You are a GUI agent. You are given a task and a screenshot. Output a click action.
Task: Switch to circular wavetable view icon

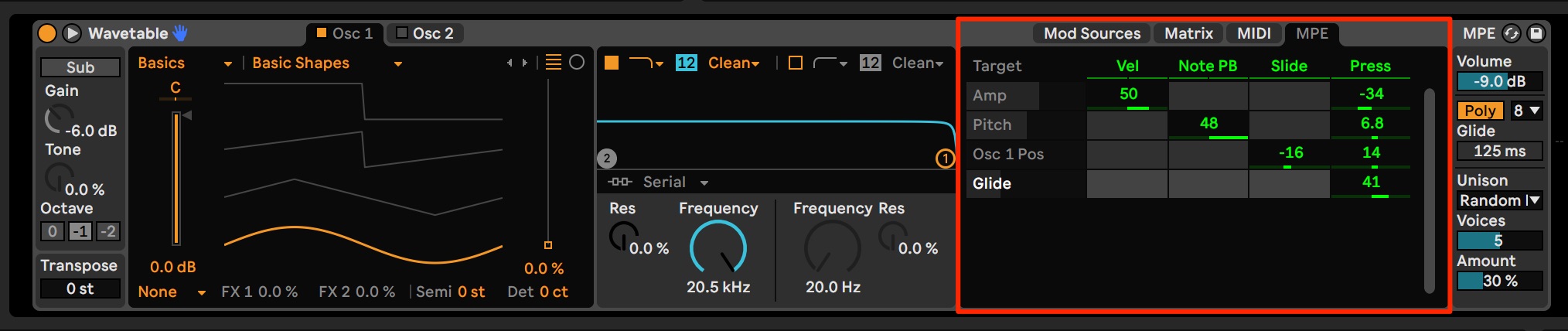coord(577,63)
